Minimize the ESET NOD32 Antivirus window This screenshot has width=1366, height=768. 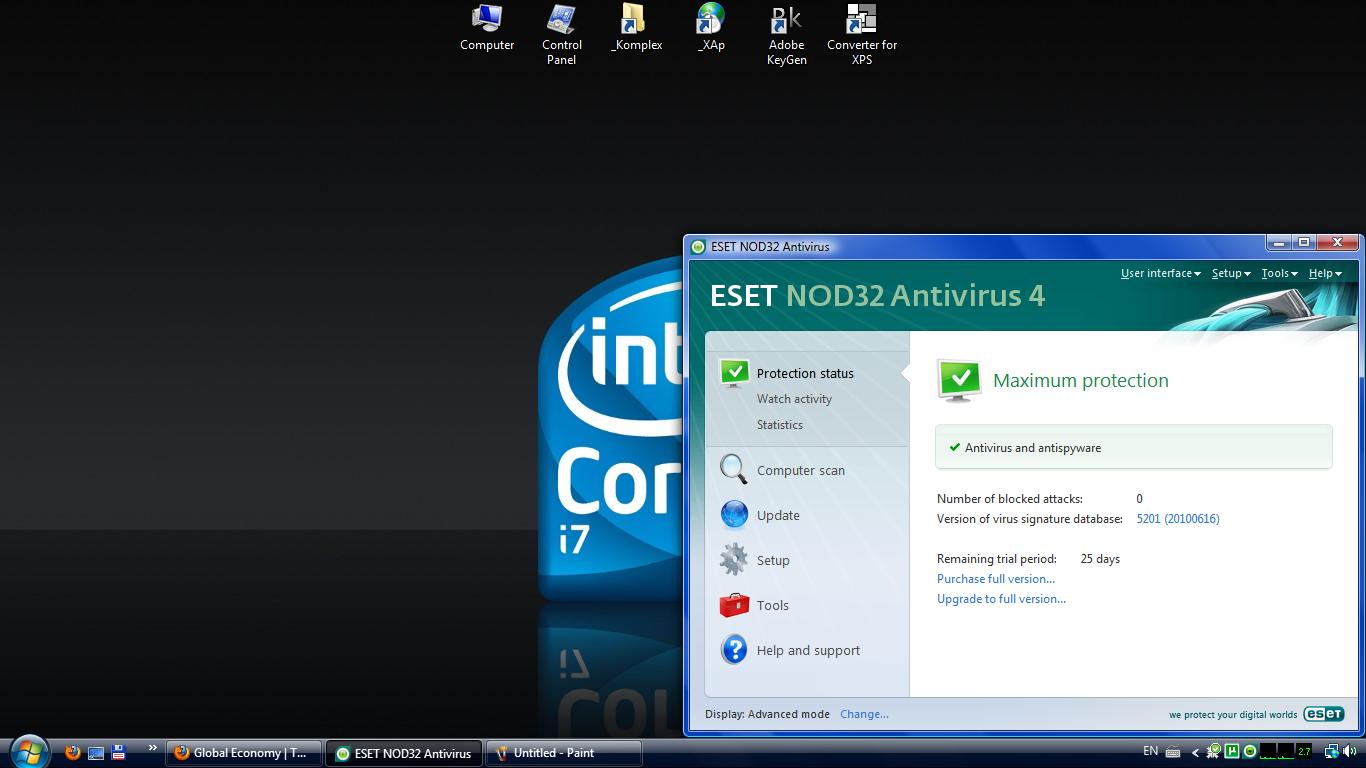tap(1278, 243)
